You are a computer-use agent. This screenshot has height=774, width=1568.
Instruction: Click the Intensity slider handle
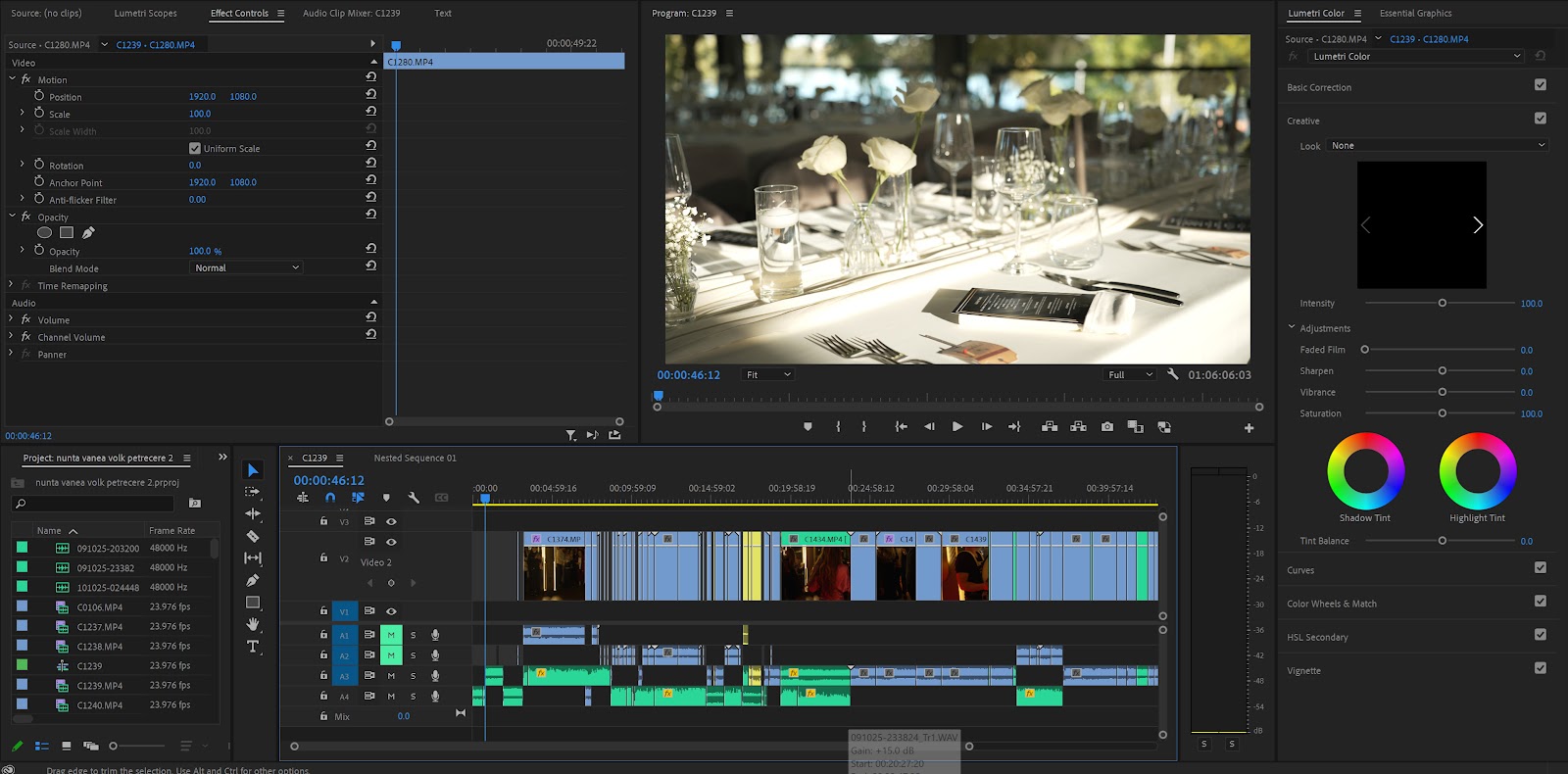point(1443,303)
